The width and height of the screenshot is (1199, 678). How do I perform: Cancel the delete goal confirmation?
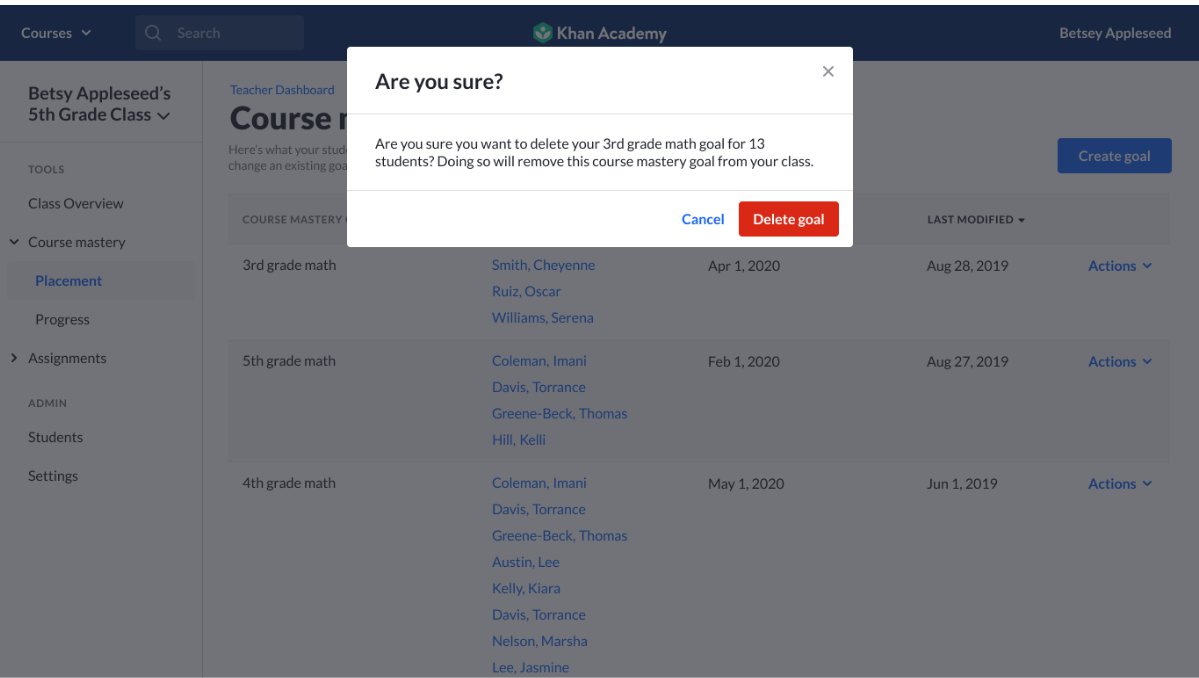702,219
